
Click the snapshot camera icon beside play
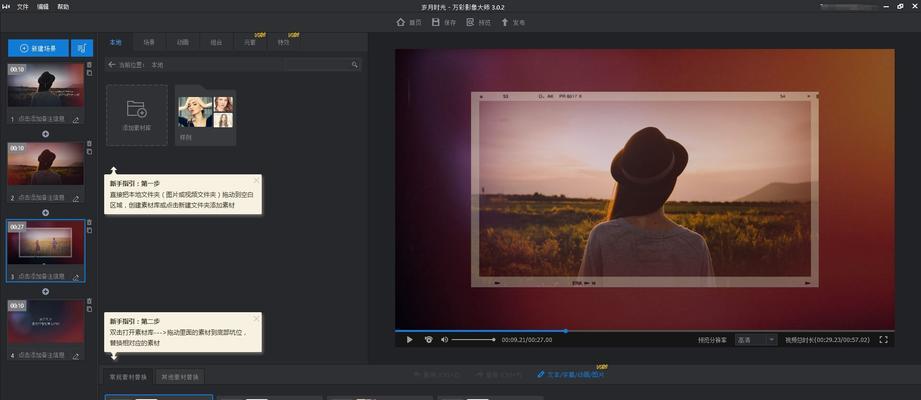[x=428, y=340]
